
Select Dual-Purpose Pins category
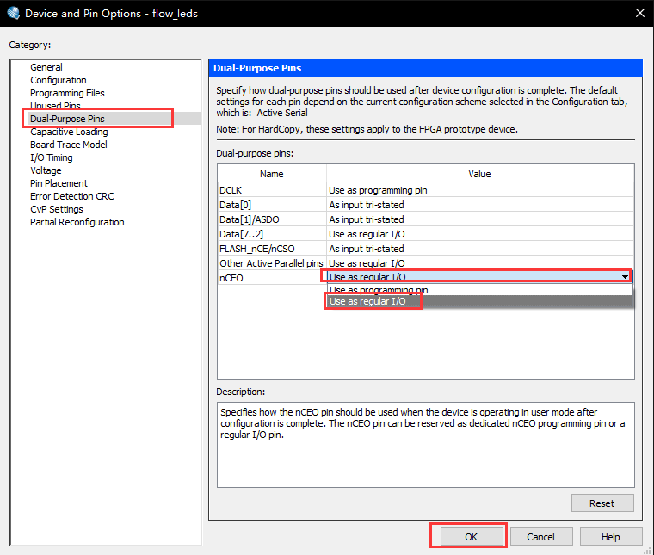(67, 118)
